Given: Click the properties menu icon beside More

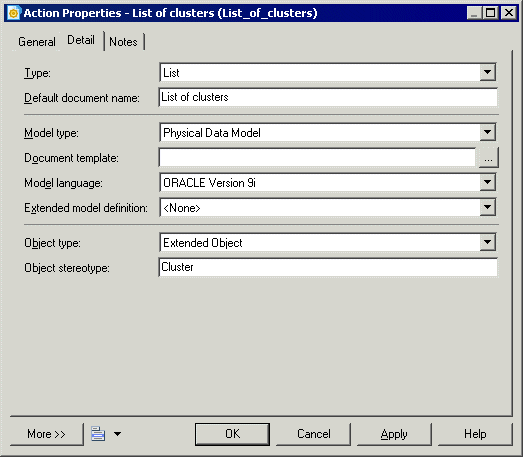Looking at the screenshot, I should [98, 434].
